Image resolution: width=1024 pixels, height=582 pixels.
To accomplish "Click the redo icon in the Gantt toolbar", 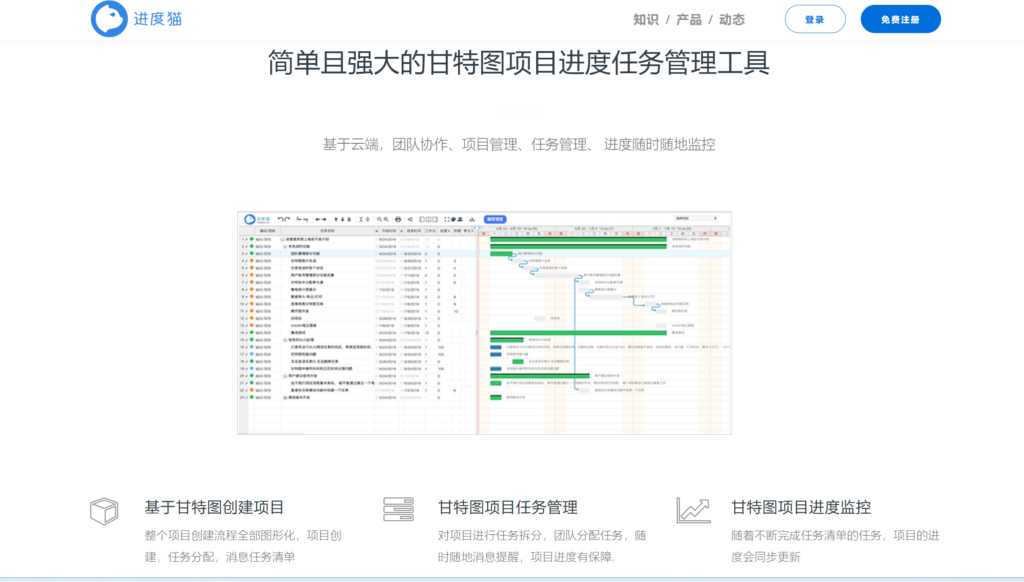I will tap(288, 219).
